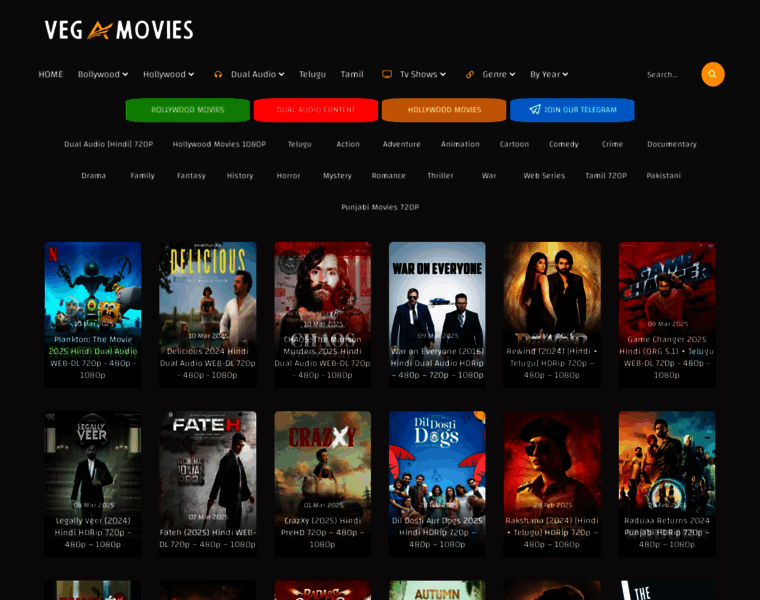Select the Romance category

click(388, 175)
